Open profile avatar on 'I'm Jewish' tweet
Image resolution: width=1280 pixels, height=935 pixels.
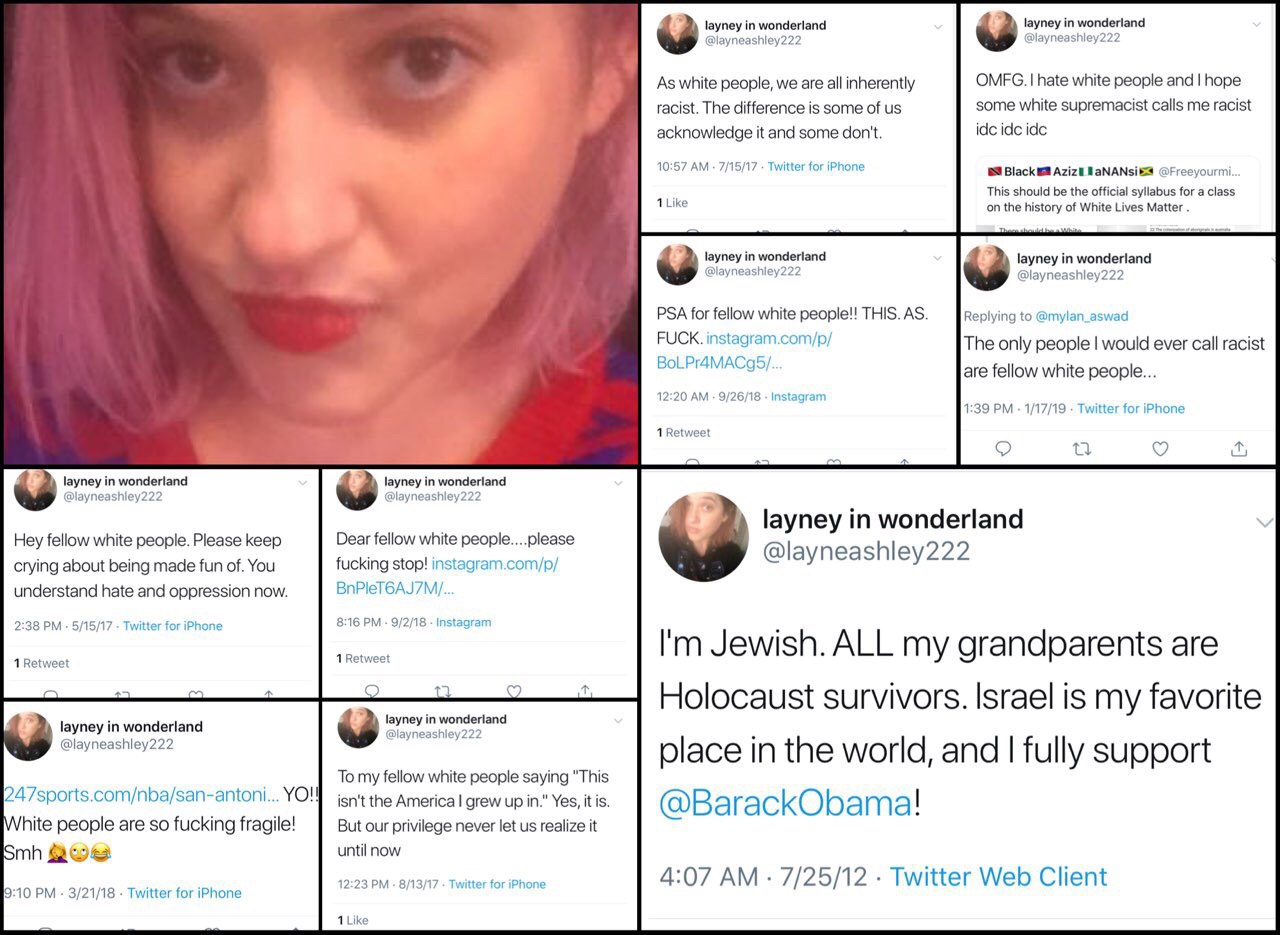704,537
